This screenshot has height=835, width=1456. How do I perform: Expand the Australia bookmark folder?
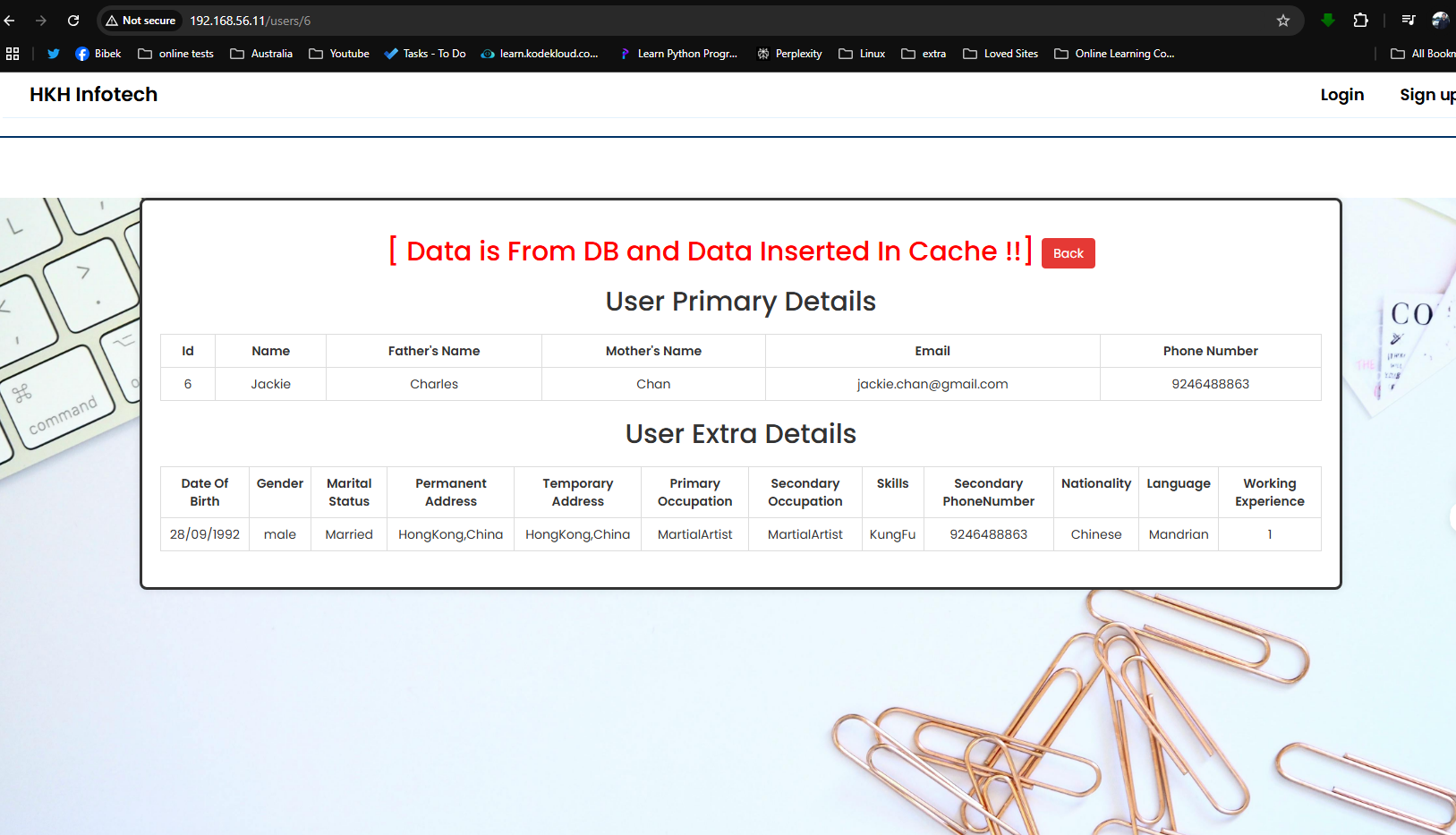click(261, 54)
